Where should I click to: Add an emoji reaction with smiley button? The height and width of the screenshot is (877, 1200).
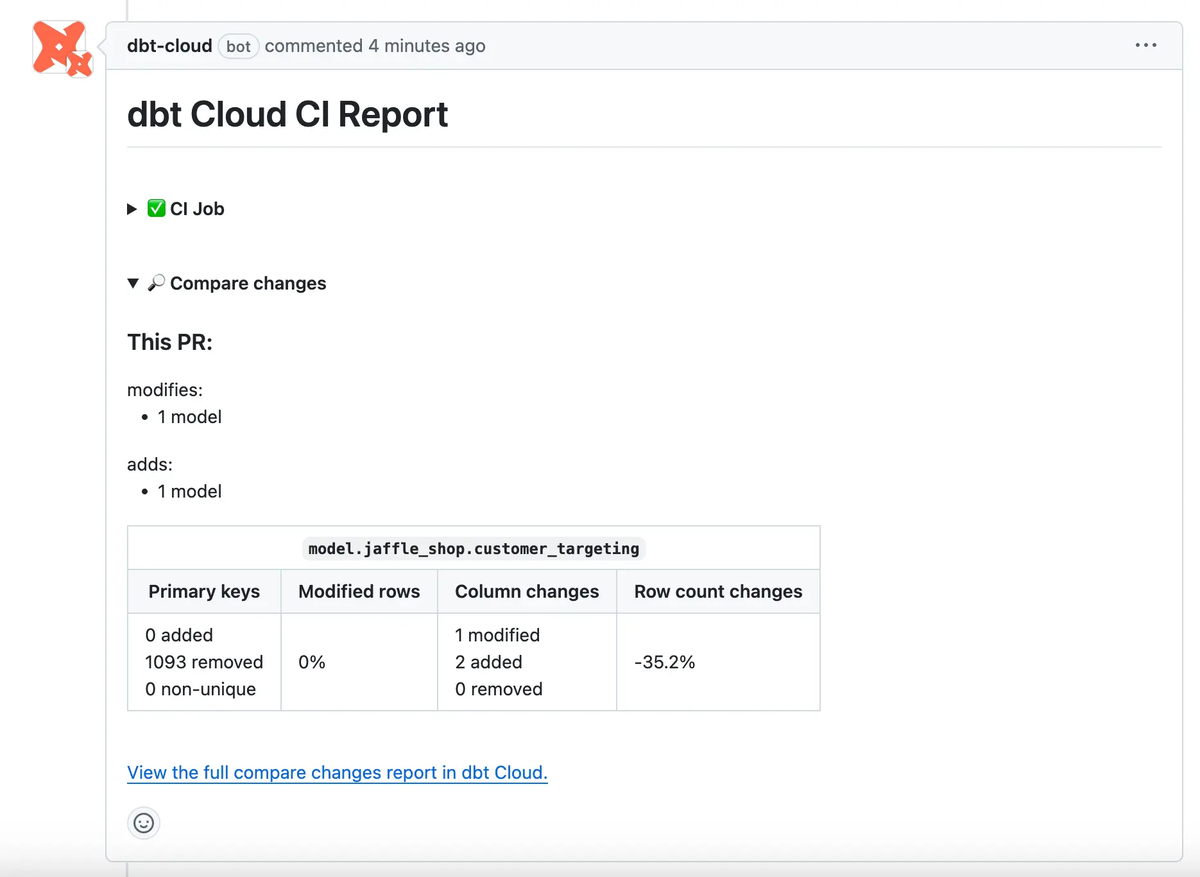coord(144,823)
